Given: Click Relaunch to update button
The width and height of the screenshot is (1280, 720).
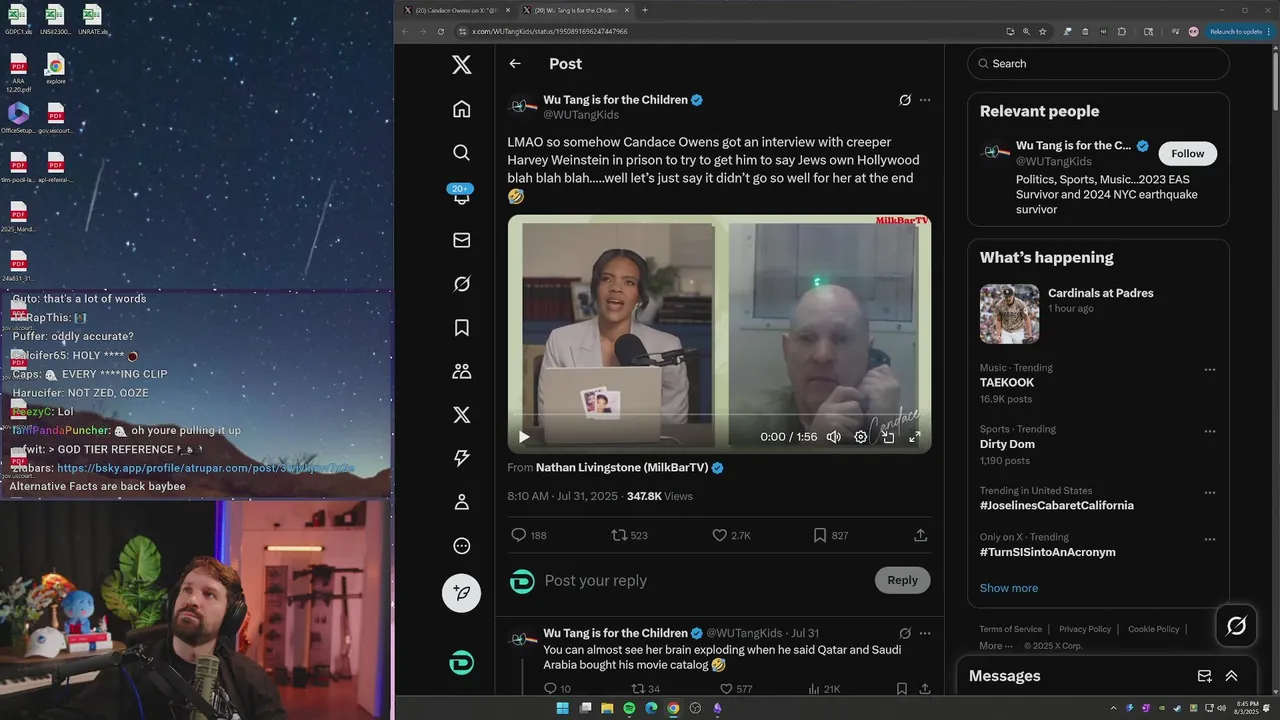Looking at the screenshot, I should point(1236,31).
